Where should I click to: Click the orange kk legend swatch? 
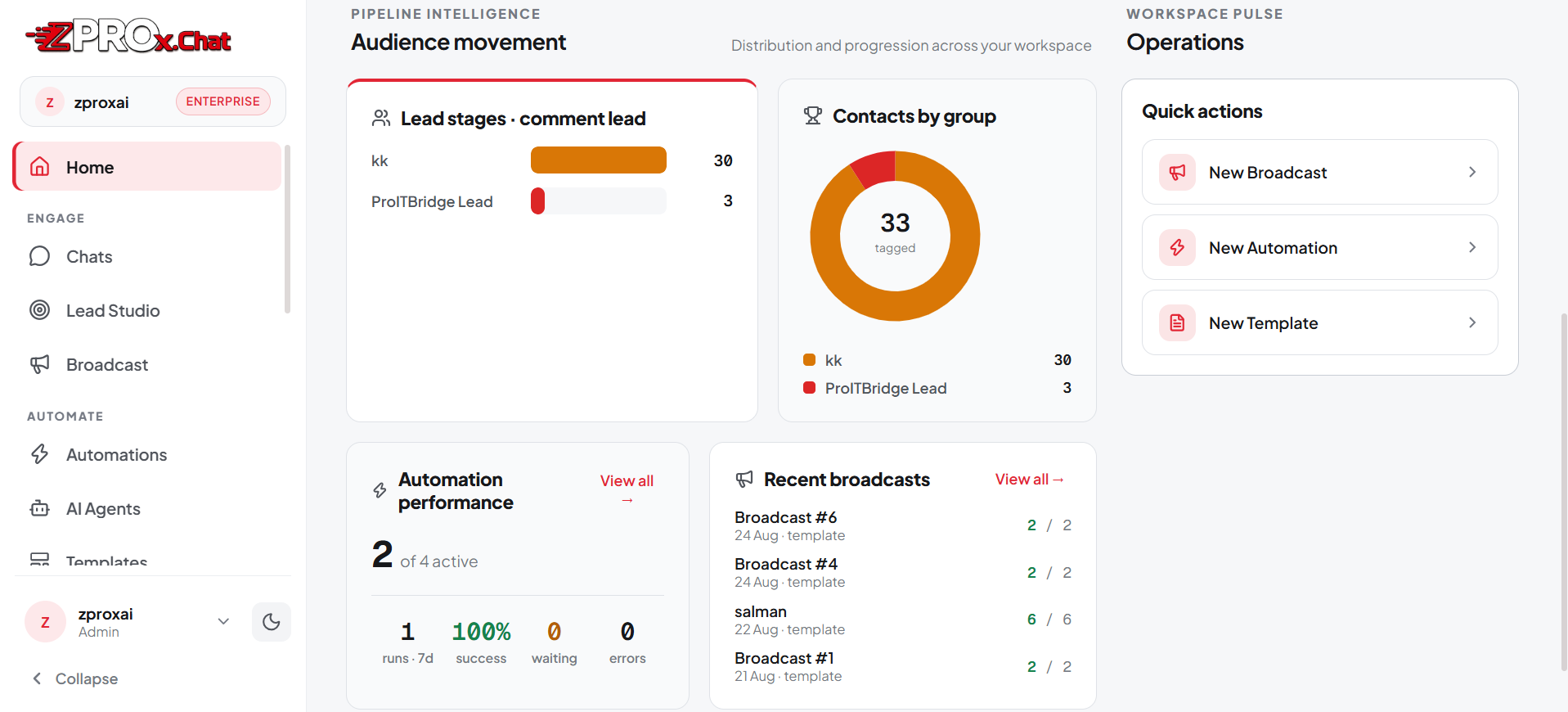(x=809, y=359)
